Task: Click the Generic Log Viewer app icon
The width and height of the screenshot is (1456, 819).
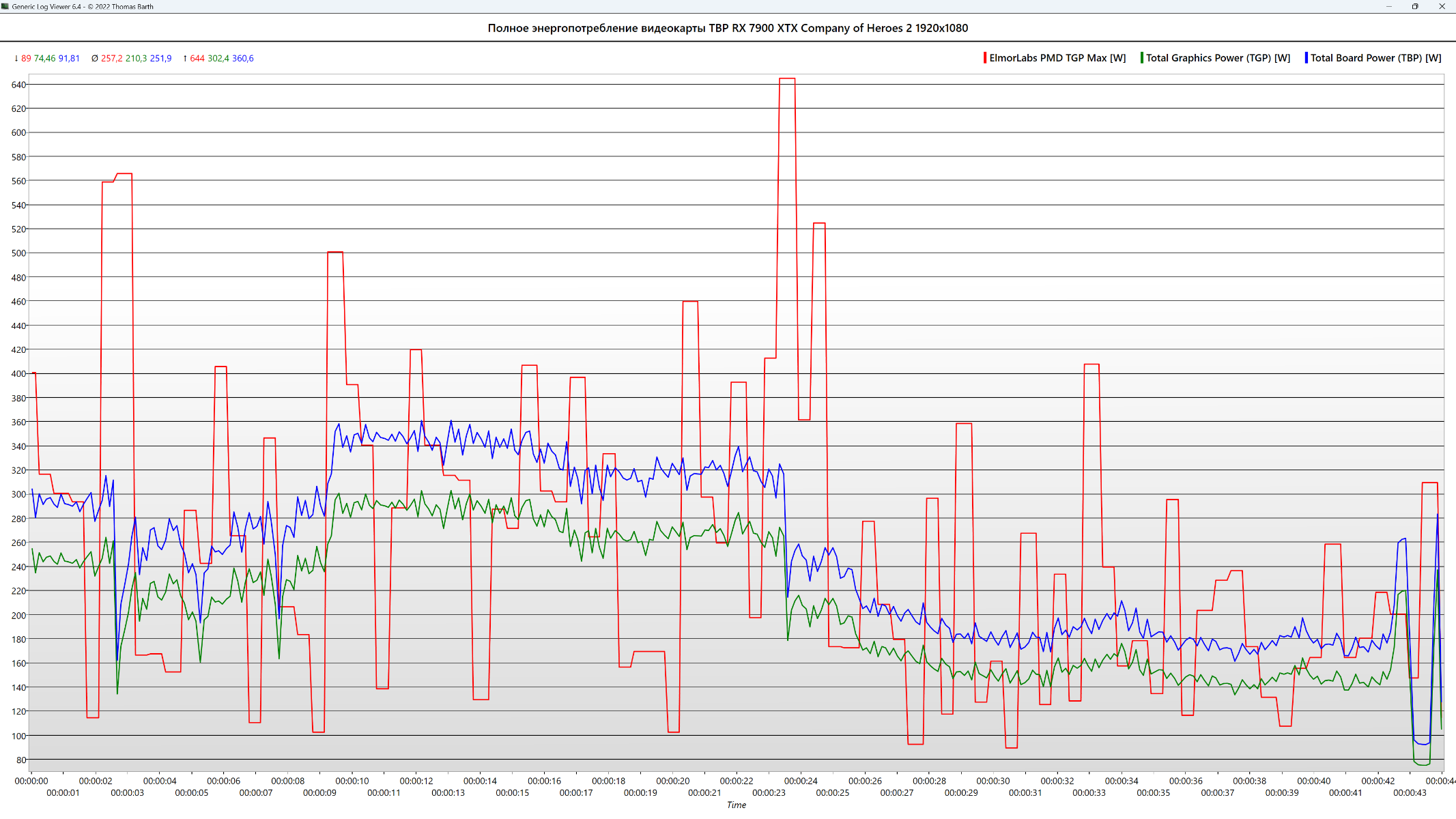Action: coord(5,6)
